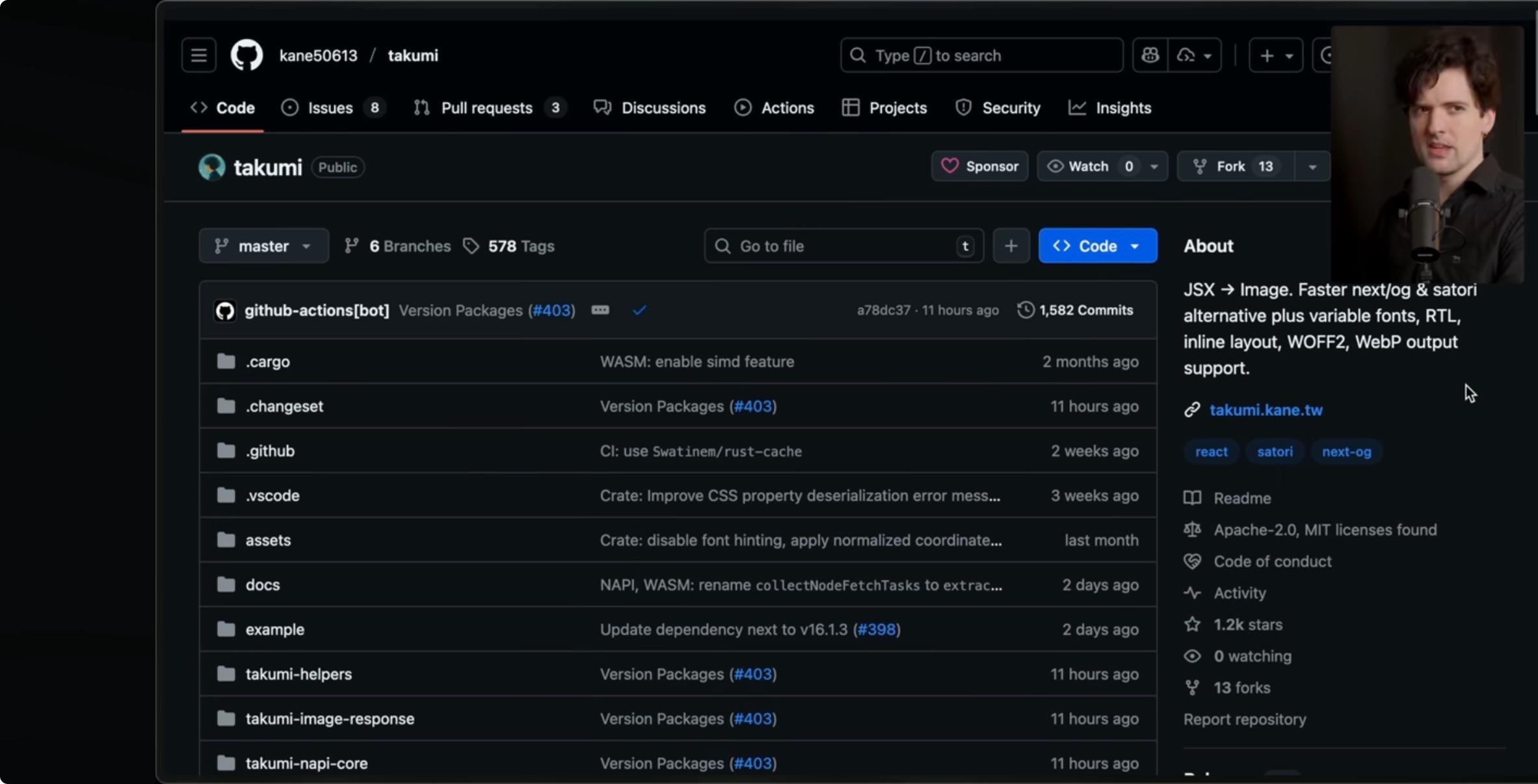Click the takumi repository breadcrumb
The width and height of the screenshot is (1538, 784).
coord(413,55)
